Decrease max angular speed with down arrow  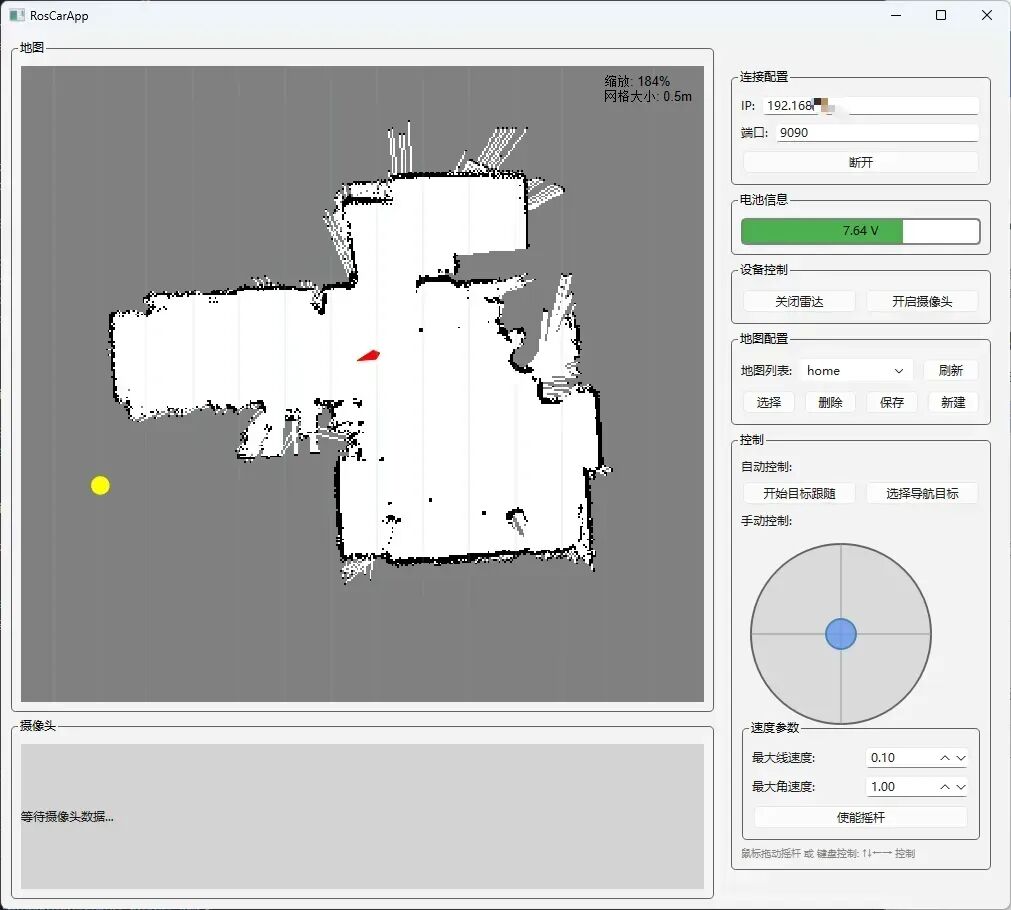coord(961,787)
